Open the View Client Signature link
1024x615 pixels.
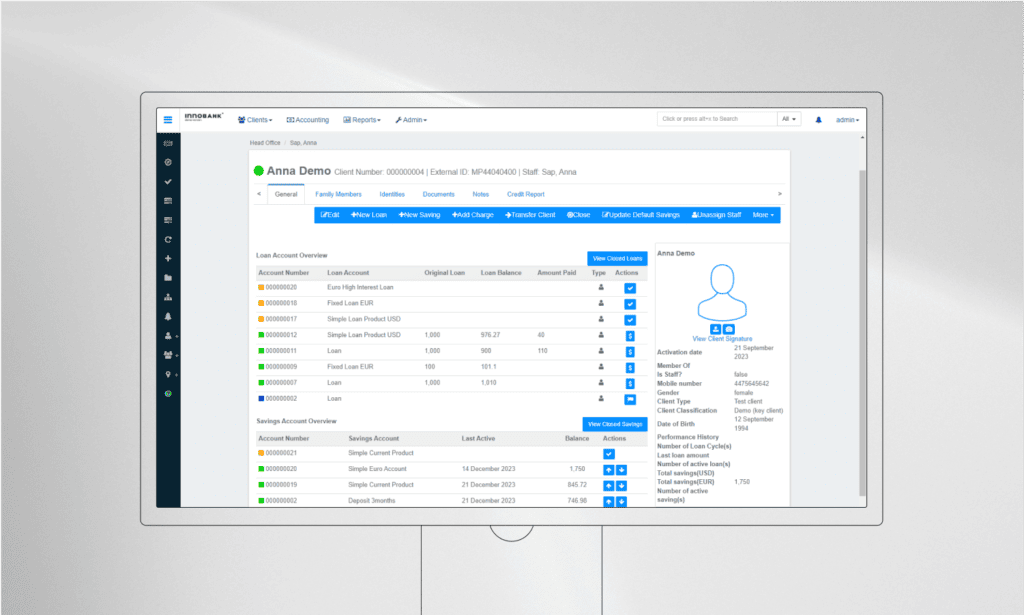coord(722,339)
